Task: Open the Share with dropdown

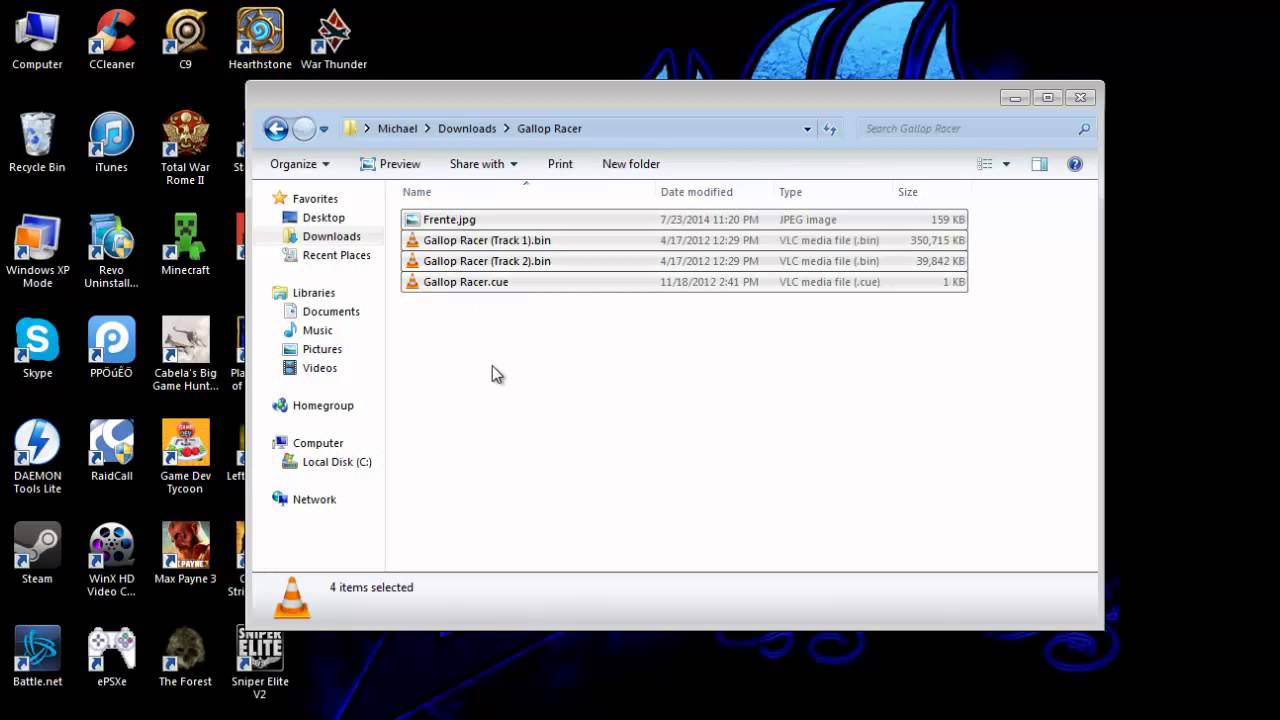Action: click(x=483, y=164)
